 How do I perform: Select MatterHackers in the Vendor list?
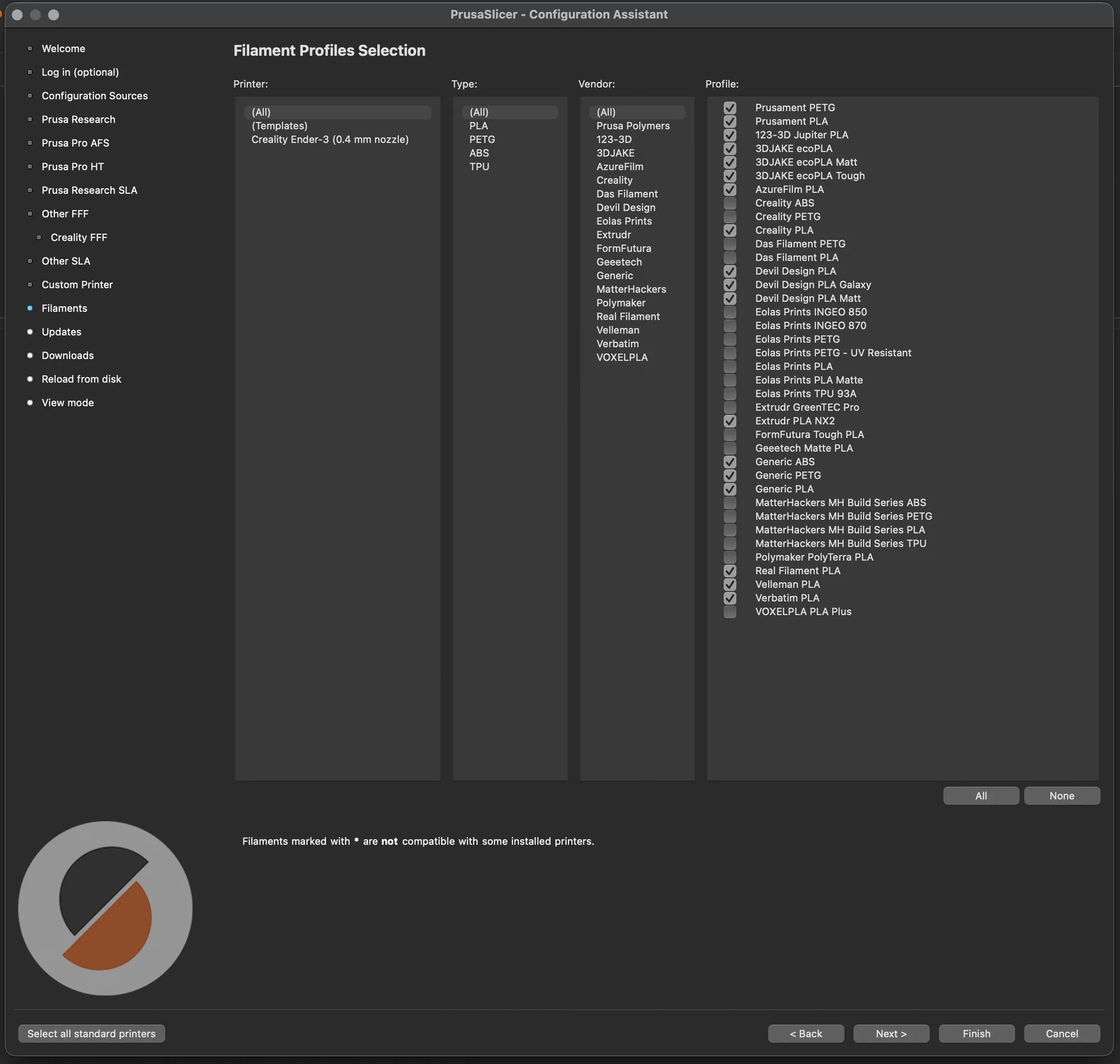tap(631, 290)
